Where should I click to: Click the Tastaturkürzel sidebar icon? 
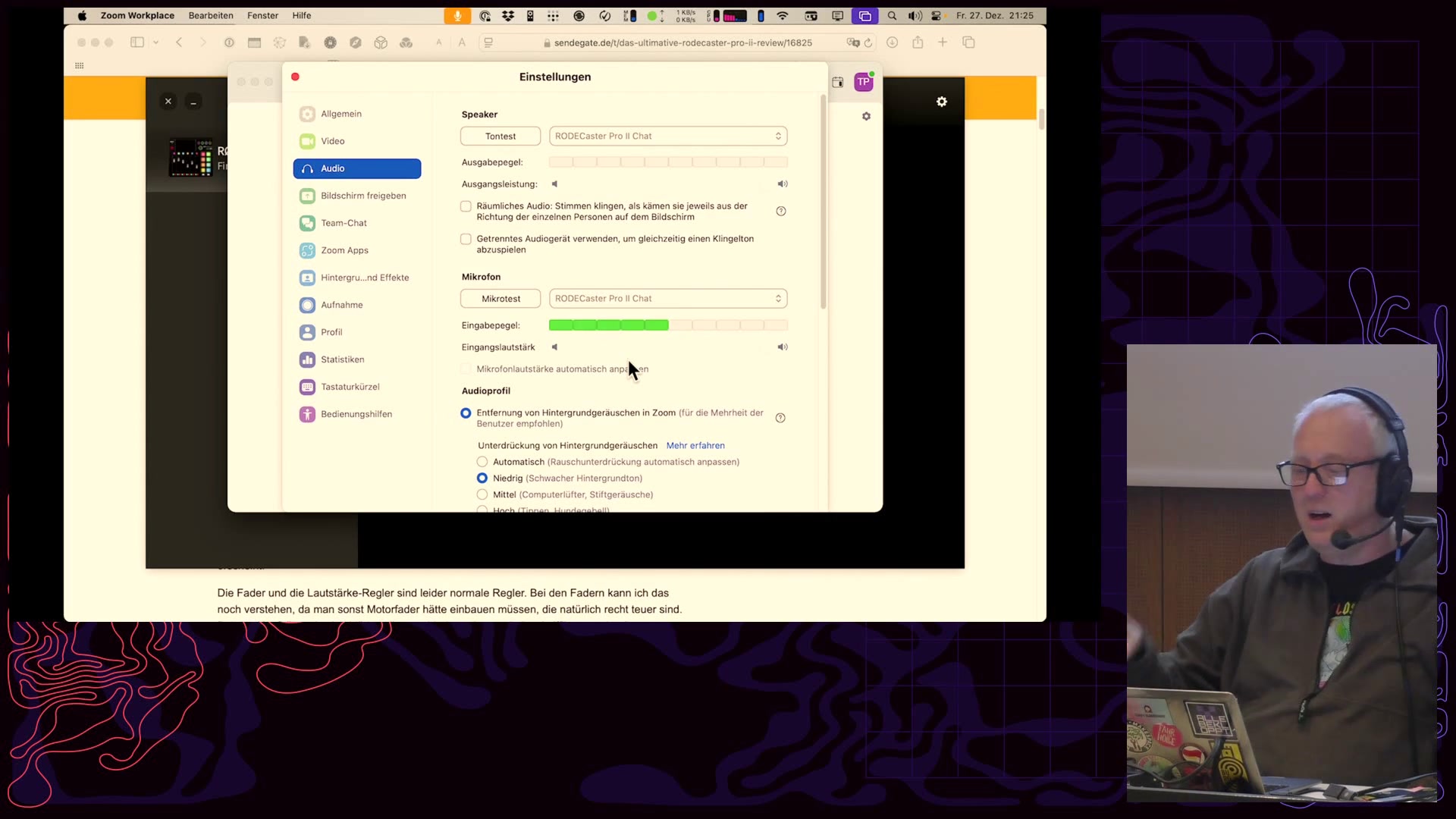pyautogui.click(x=307, y=387)
